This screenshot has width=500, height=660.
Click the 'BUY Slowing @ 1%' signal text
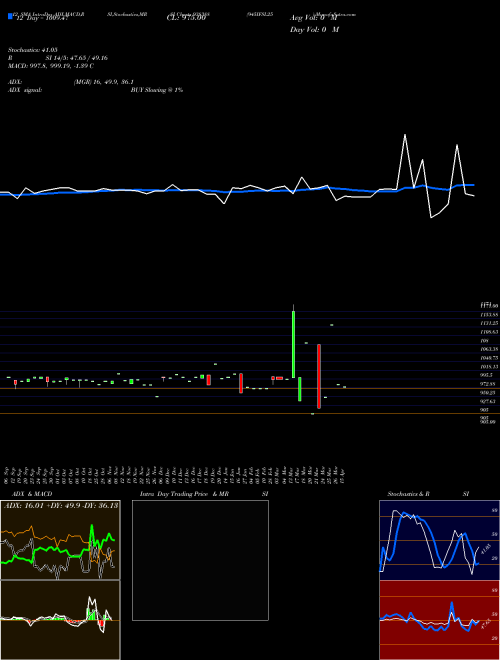click(x=157, y=90)
